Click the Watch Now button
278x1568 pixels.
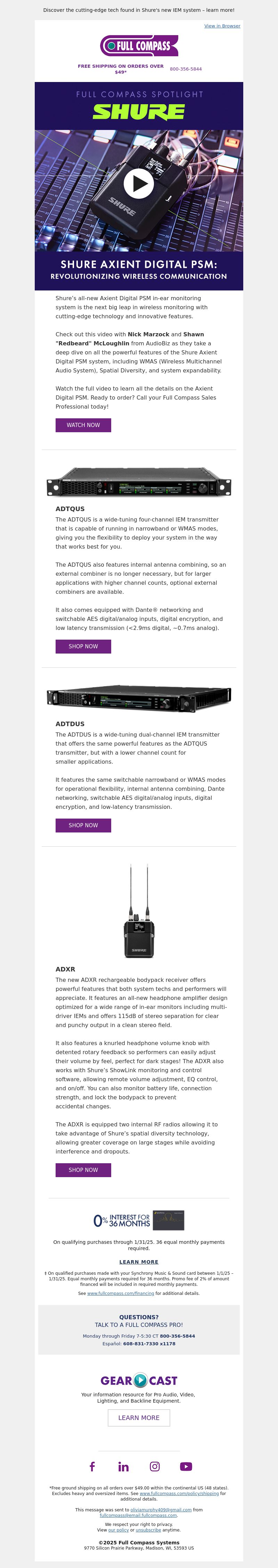coord(83,425)
